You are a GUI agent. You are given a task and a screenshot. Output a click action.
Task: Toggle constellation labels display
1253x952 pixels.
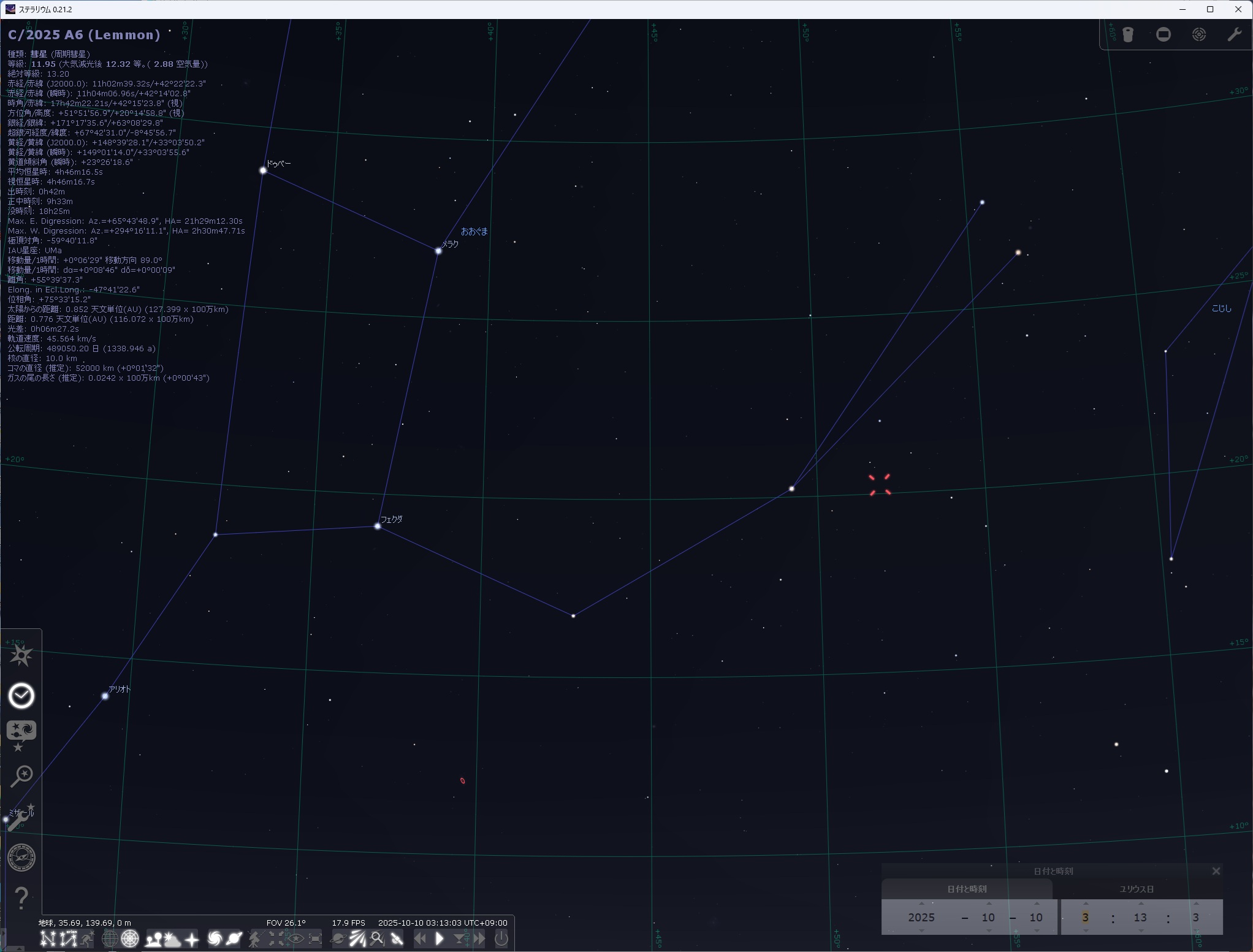coord(68,939)
